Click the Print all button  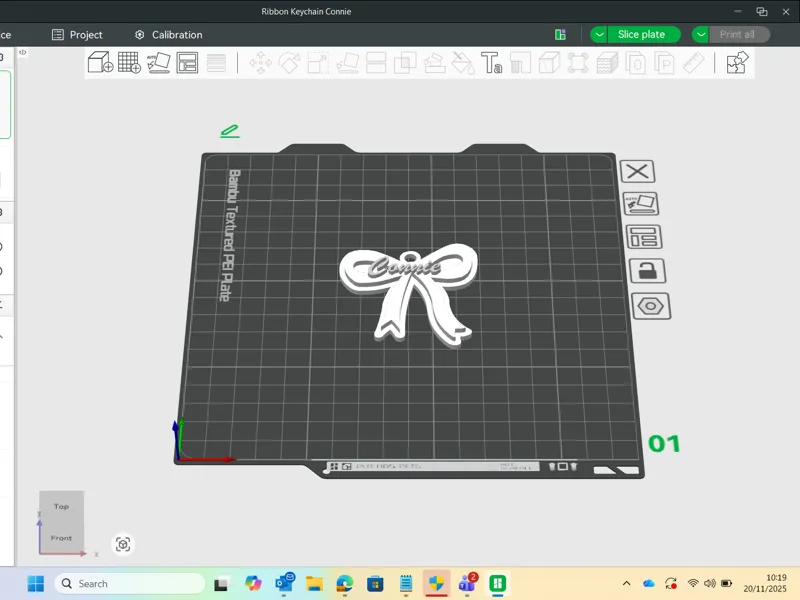click(x=738, y=35)
